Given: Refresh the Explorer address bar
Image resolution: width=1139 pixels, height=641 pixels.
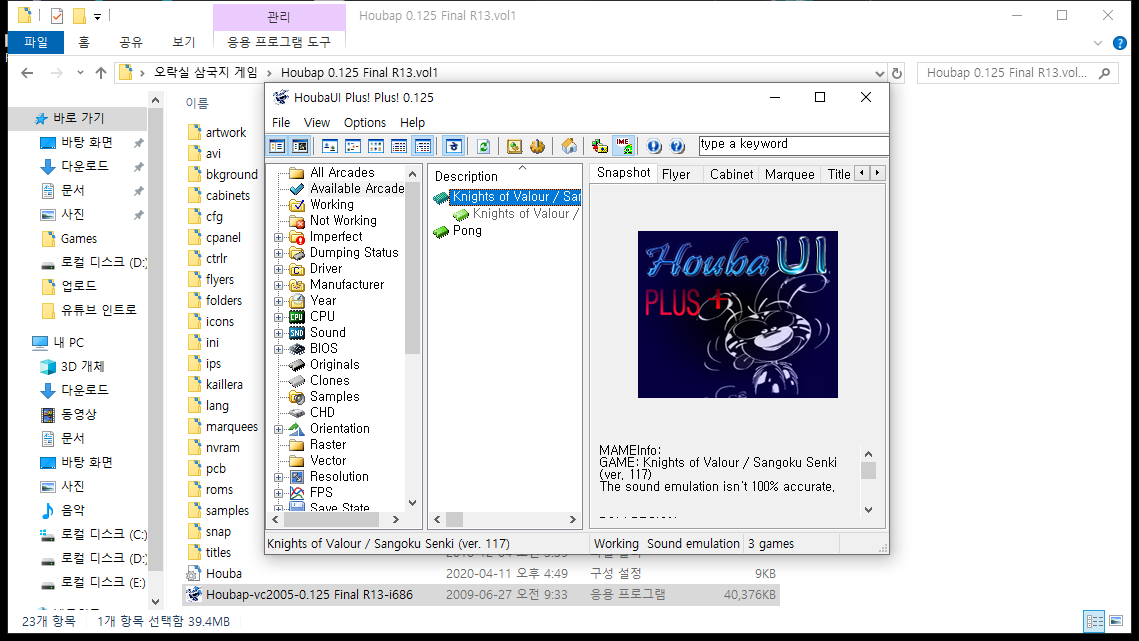Looking at the screenshot, I should [x=897, y=73].
